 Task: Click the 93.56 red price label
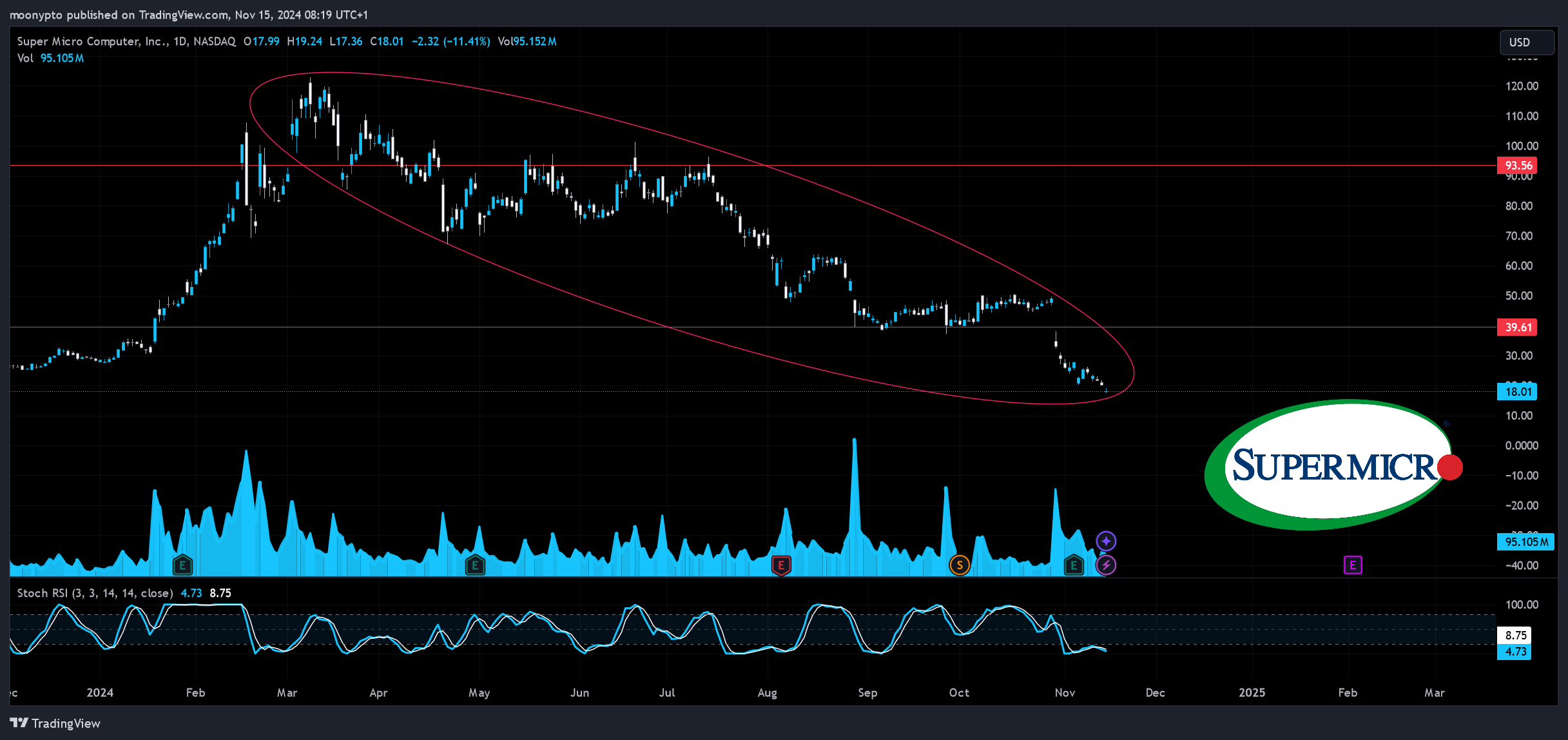(1518, 166)
